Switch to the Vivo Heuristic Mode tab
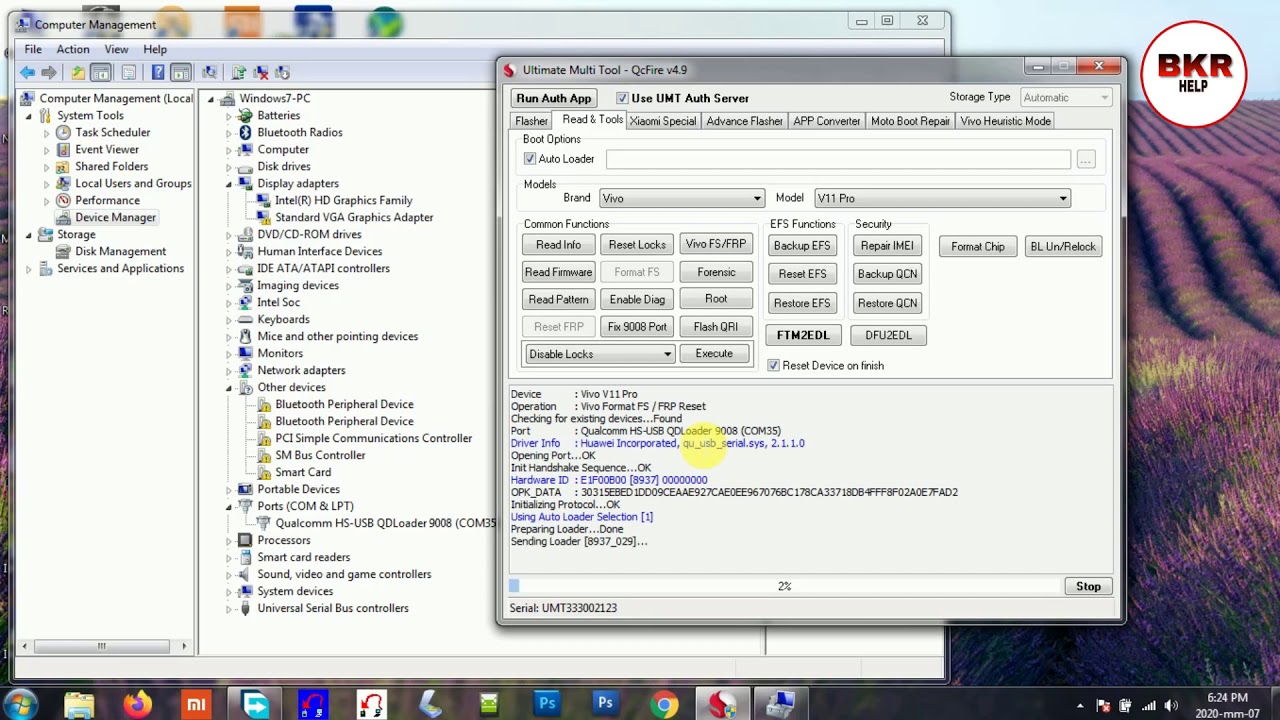 [x=1005, y=121]
